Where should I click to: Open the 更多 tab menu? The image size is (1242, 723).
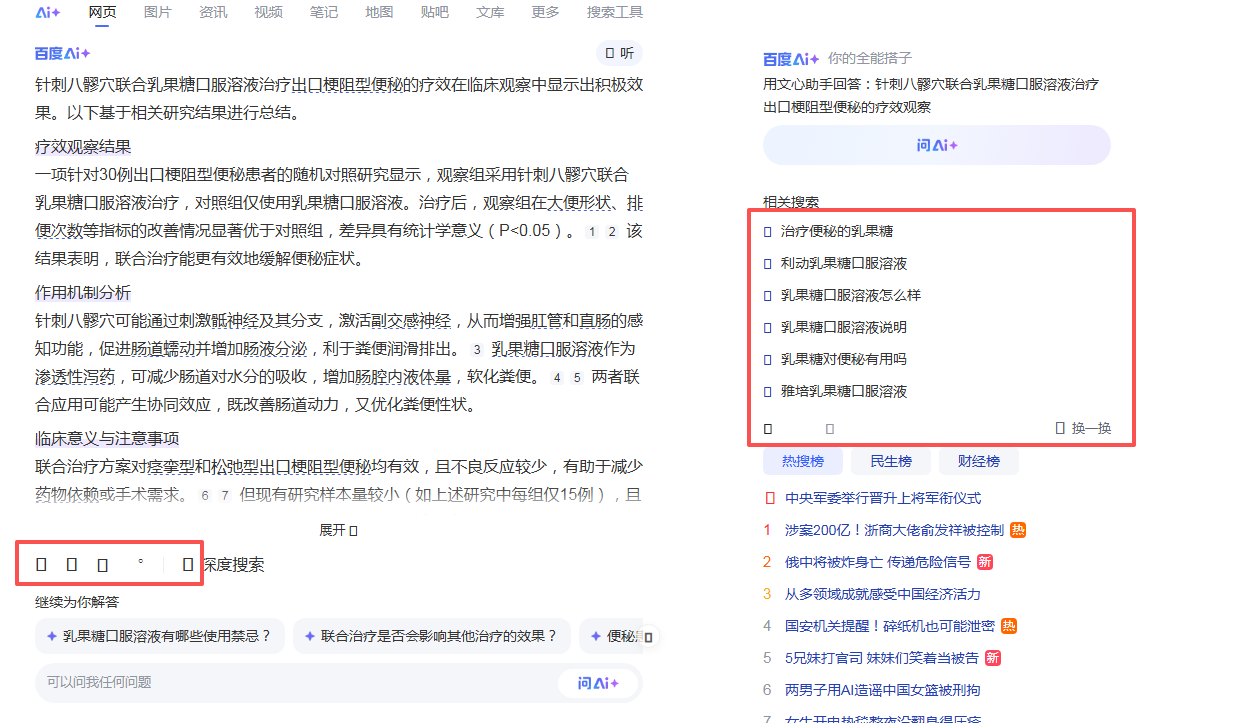tap(546, 12)
